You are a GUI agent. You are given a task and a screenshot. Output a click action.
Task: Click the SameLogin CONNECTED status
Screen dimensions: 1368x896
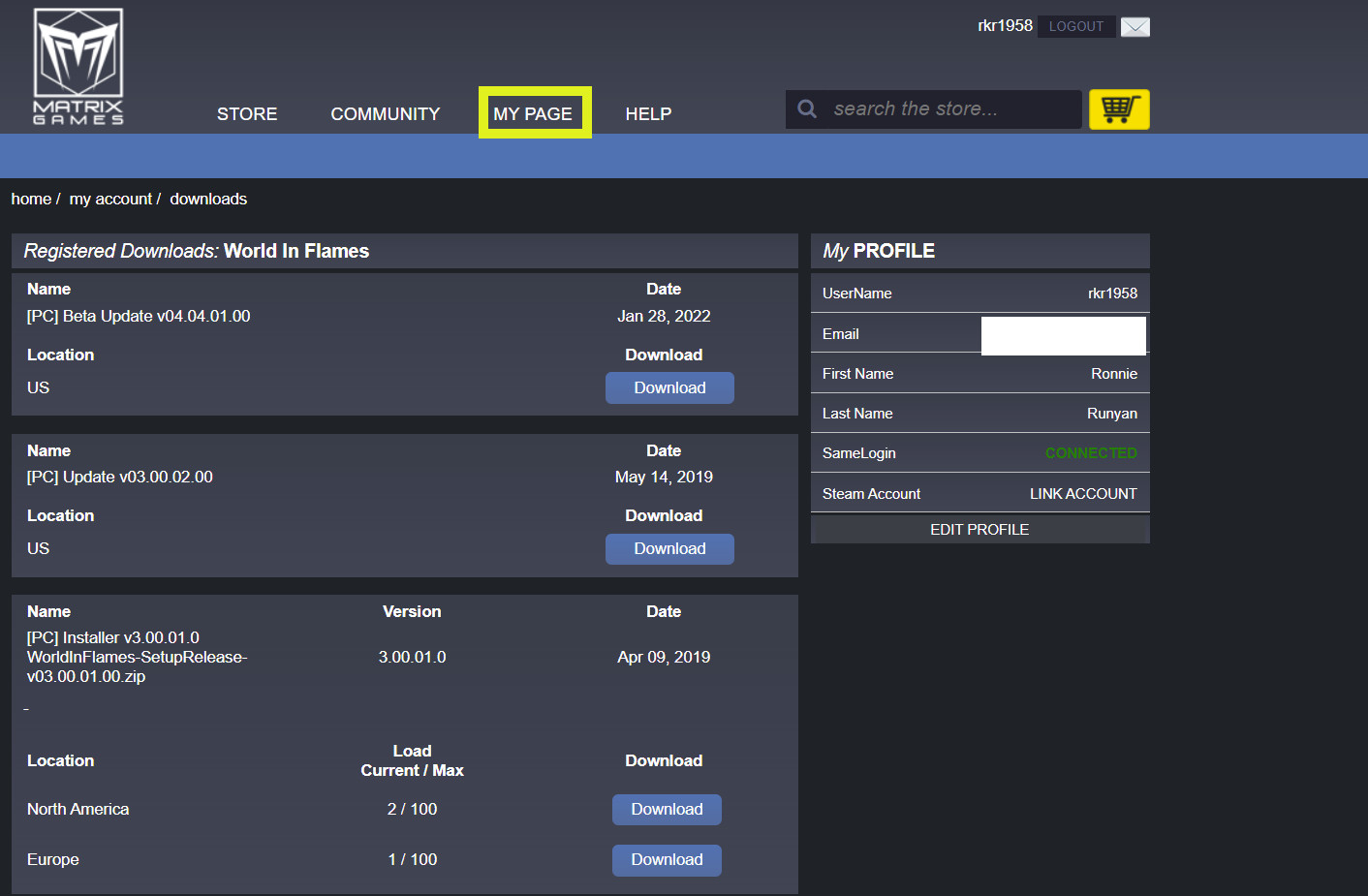click(x=1091, y=453)
